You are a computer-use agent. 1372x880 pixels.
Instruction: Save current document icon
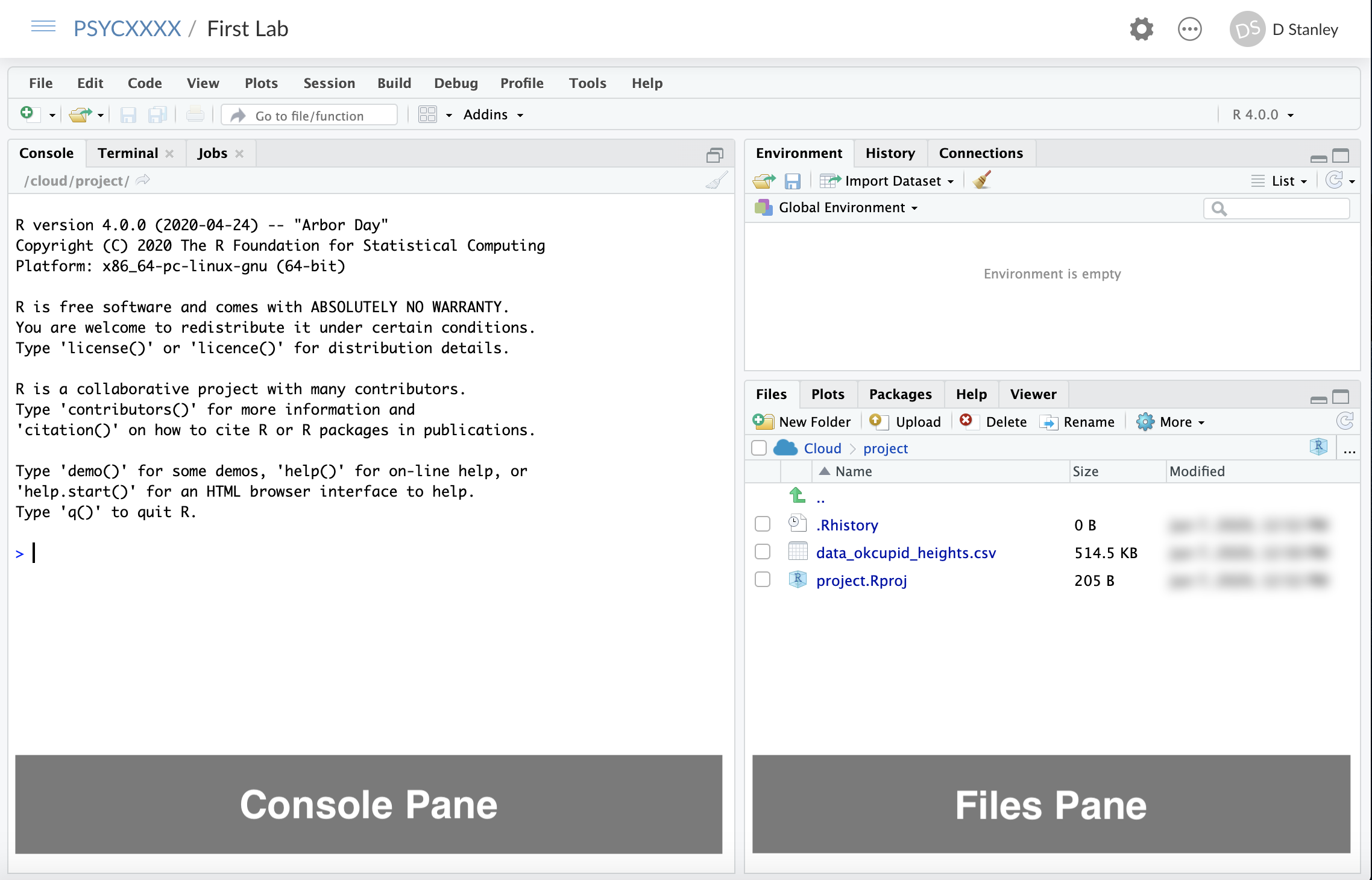click(x=128, y=115)
